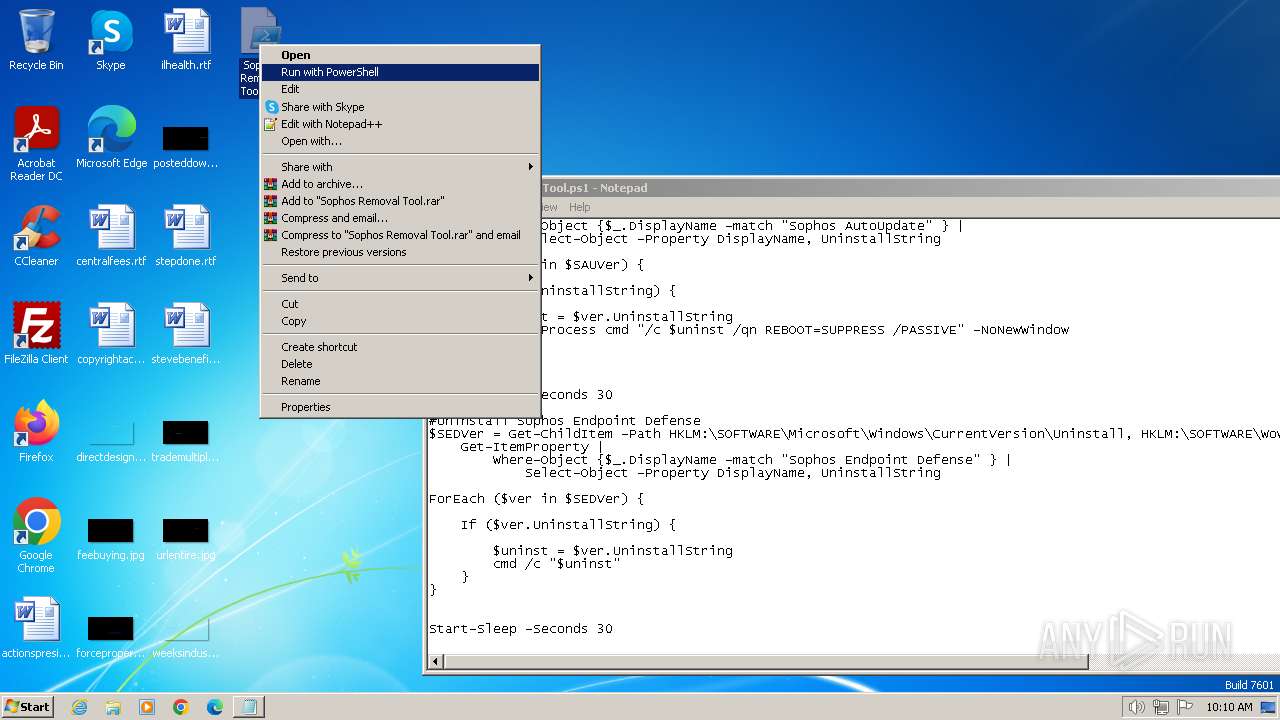This screenshot has height=720, width=1280.
Task: Open ilhealth.rtf document icon
Action: (186, 40)
